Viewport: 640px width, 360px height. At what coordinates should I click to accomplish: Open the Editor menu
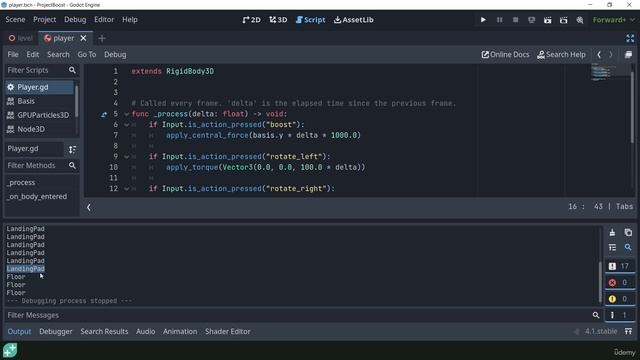[x=104, y=20]
